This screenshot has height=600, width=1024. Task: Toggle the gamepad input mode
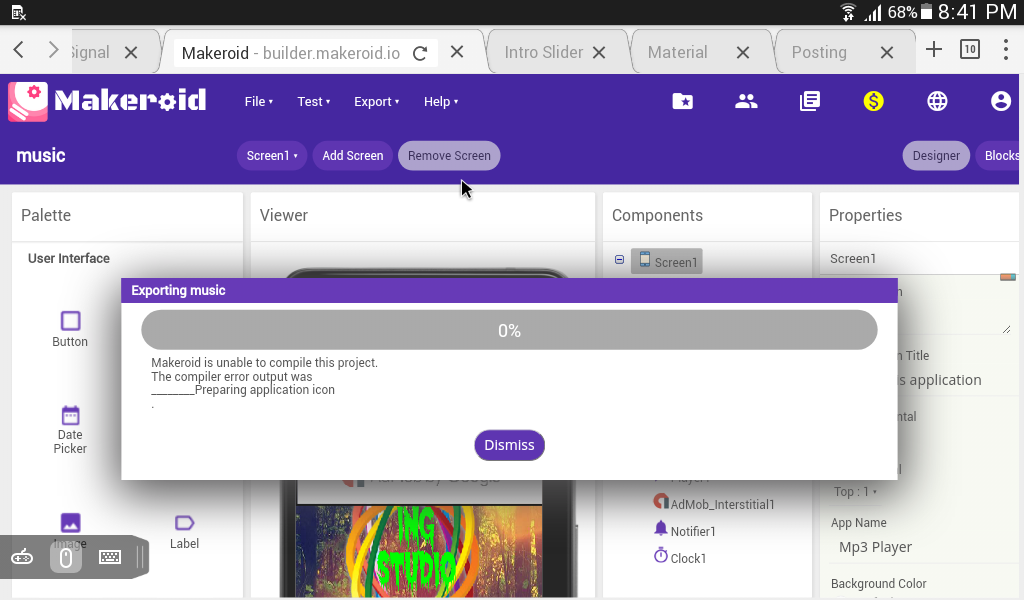(x=22, y=557)
